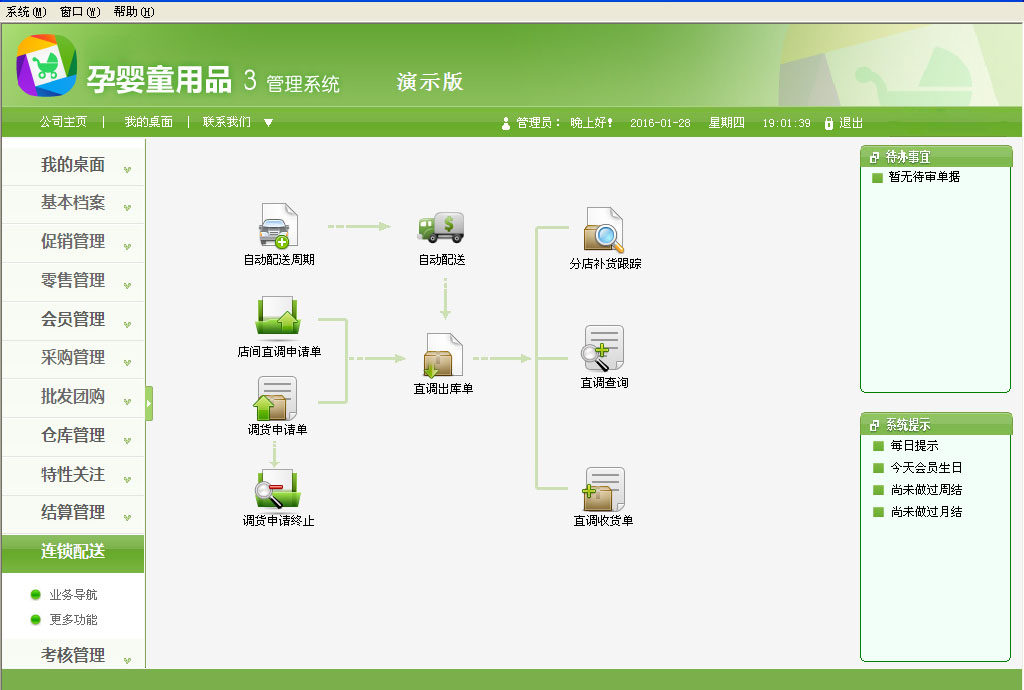Click the administrator user icon

pos(505,123)
